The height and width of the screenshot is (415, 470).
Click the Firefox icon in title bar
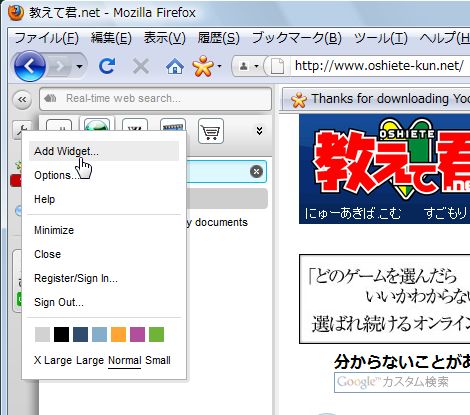click(15, 13)
